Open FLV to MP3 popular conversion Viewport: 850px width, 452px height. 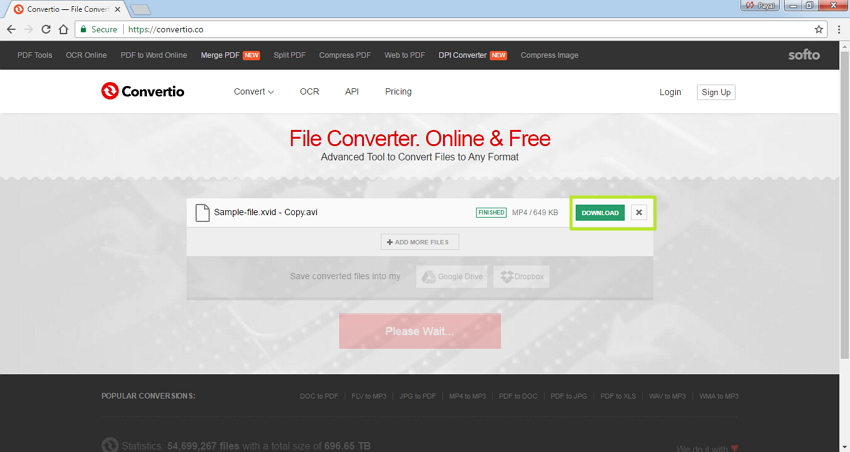(x=369, y=396)
